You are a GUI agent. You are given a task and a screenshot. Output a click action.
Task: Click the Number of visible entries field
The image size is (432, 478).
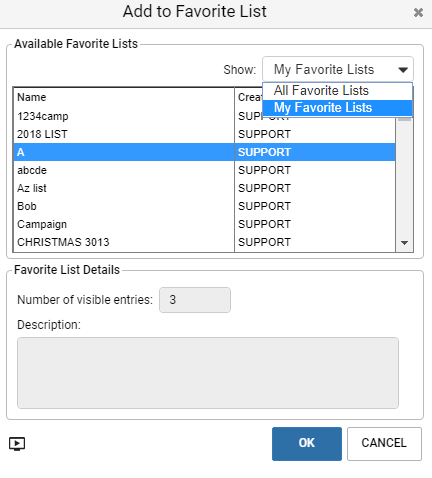click(195, 300)
